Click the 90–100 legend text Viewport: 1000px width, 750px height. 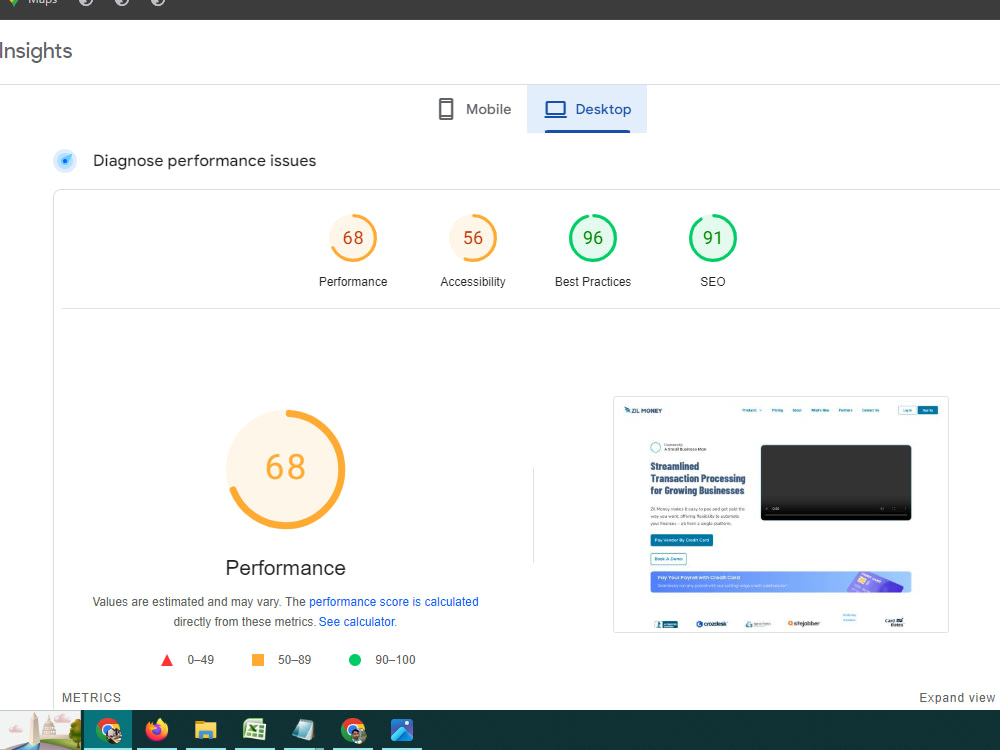point(395,660)
